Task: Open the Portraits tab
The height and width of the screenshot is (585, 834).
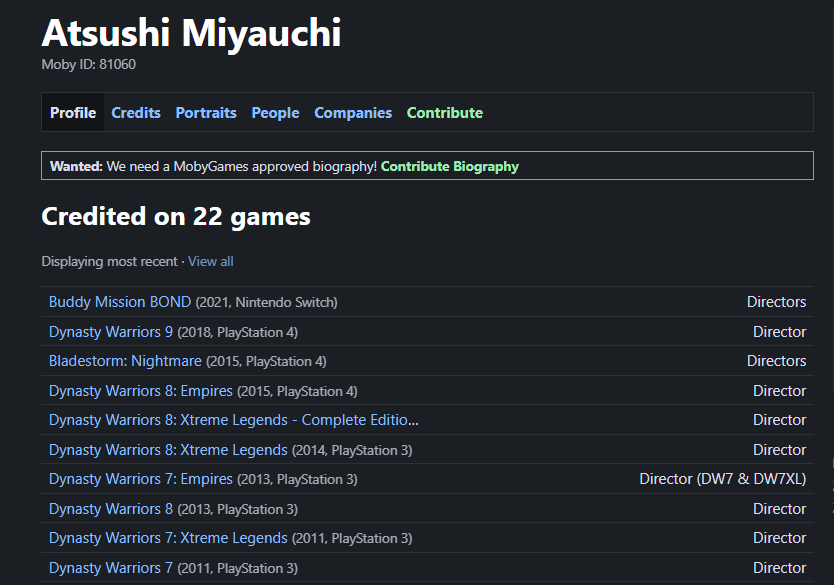Action: click(x=206, y=113)
